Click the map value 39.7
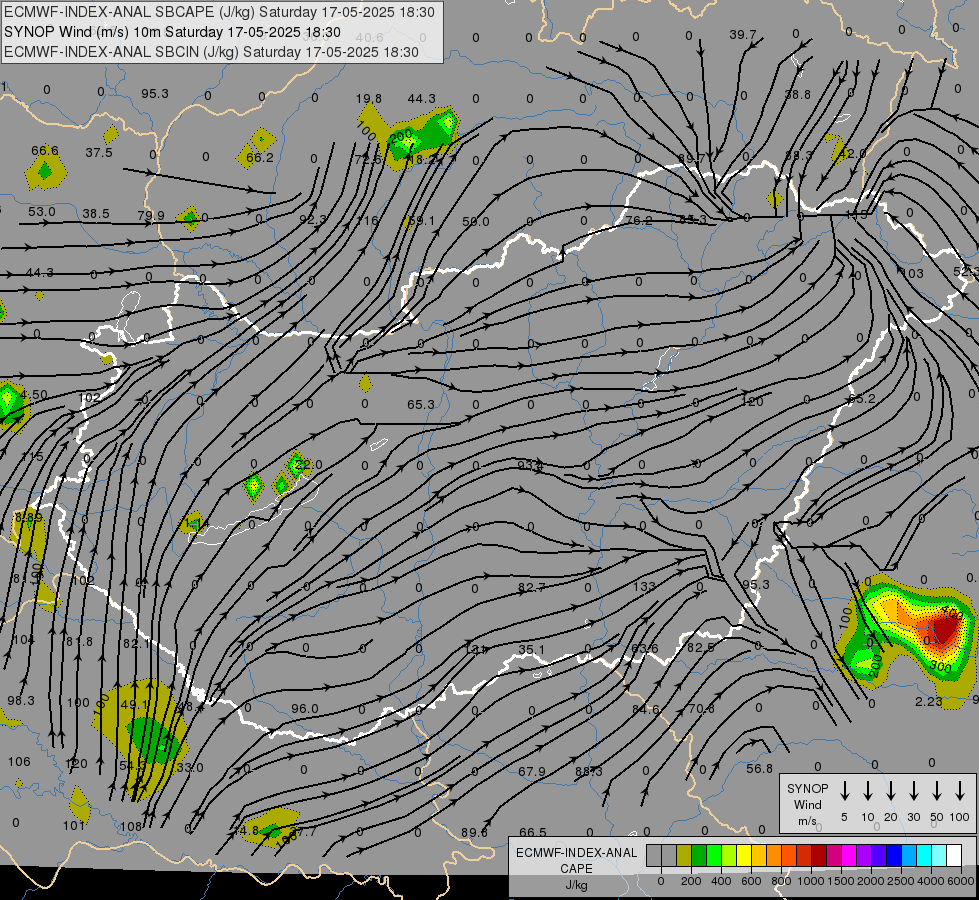 point(742,35)
